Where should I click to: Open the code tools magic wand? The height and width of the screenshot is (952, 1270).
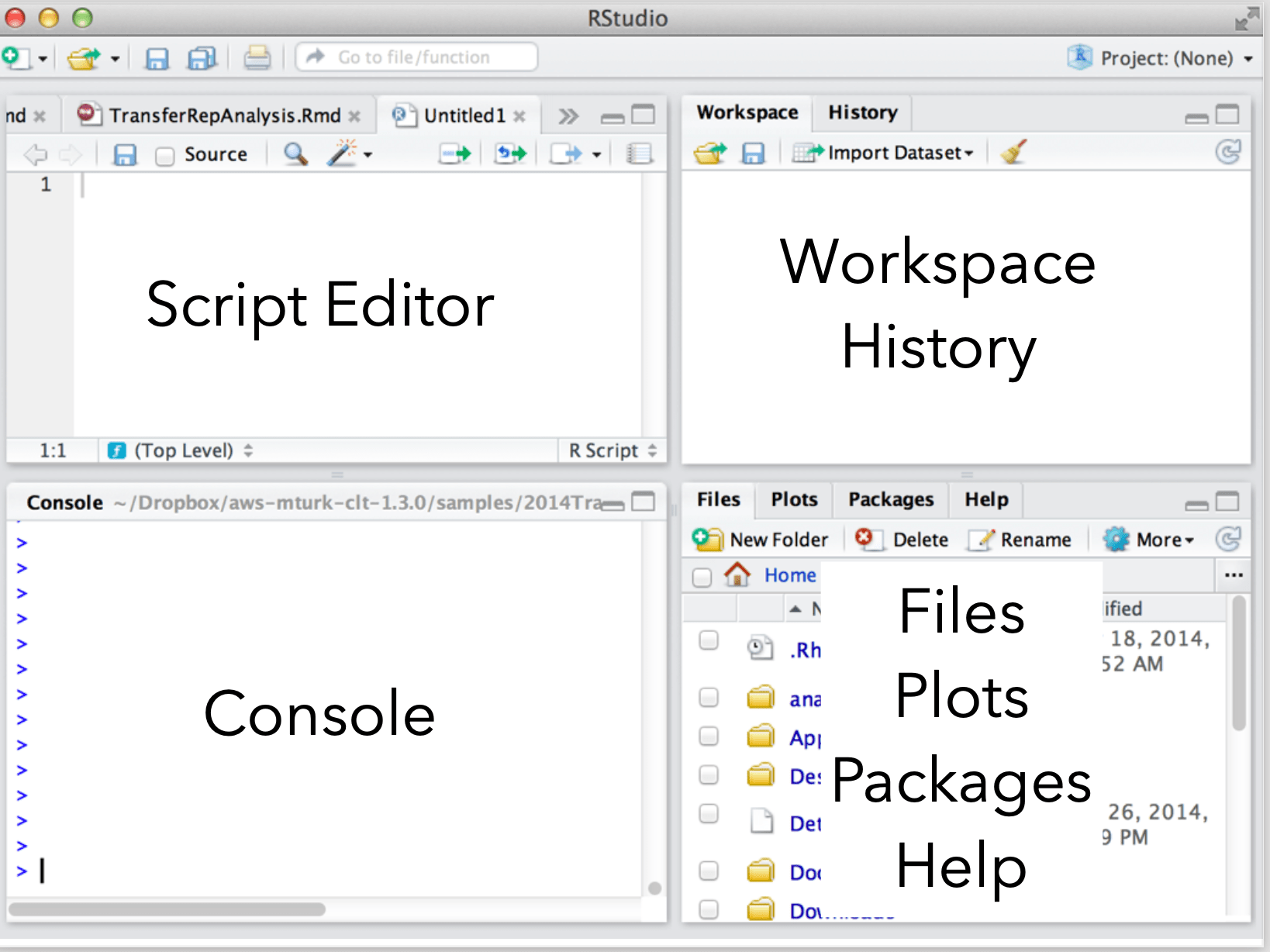[341, 153]
